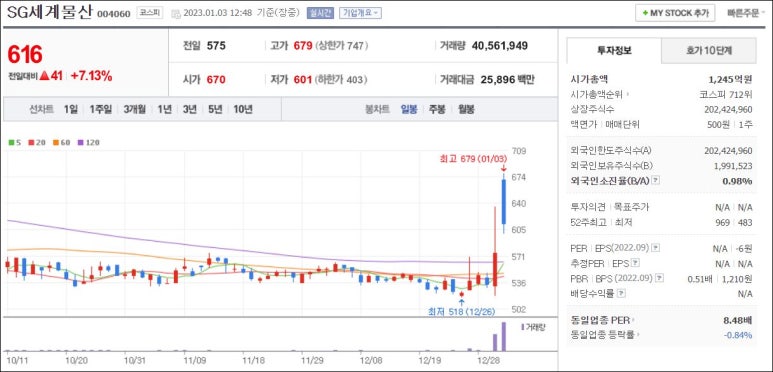Click the purple 120-day moving average swatch
Image resolution: width=773 pixels, height=372 pixels.
pyautogui.click(x=81, y=142)
